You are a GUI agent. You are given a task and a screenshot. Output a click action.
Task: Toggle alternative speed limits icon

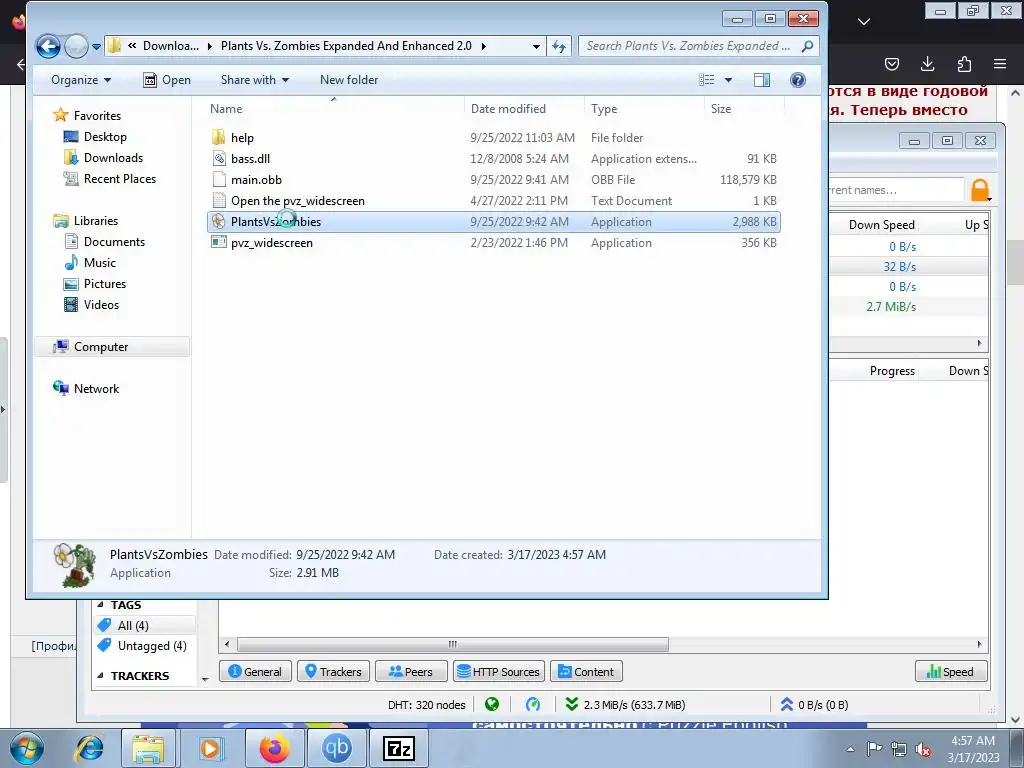pos(533,704)
